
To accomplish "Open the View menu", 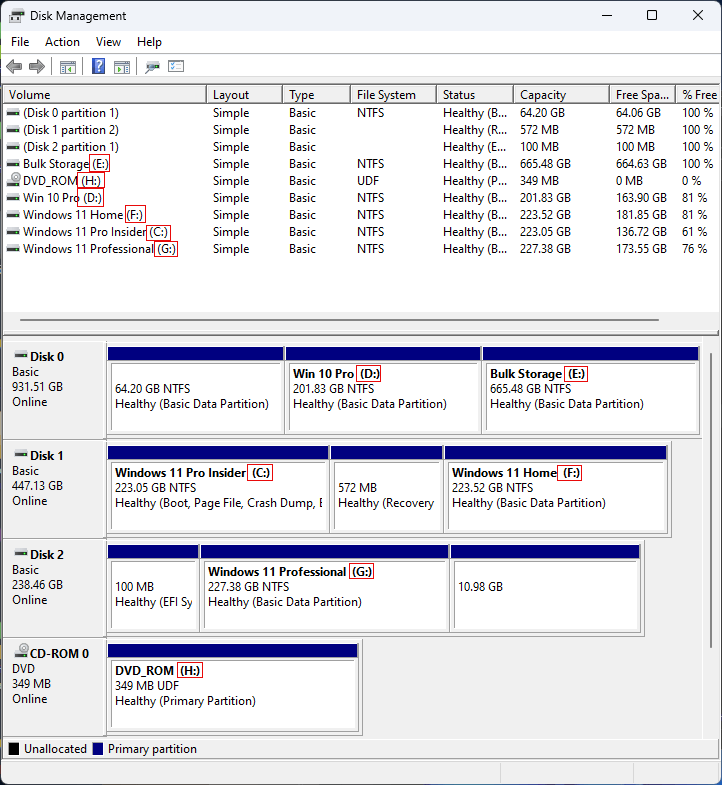I will pos(108,42).
